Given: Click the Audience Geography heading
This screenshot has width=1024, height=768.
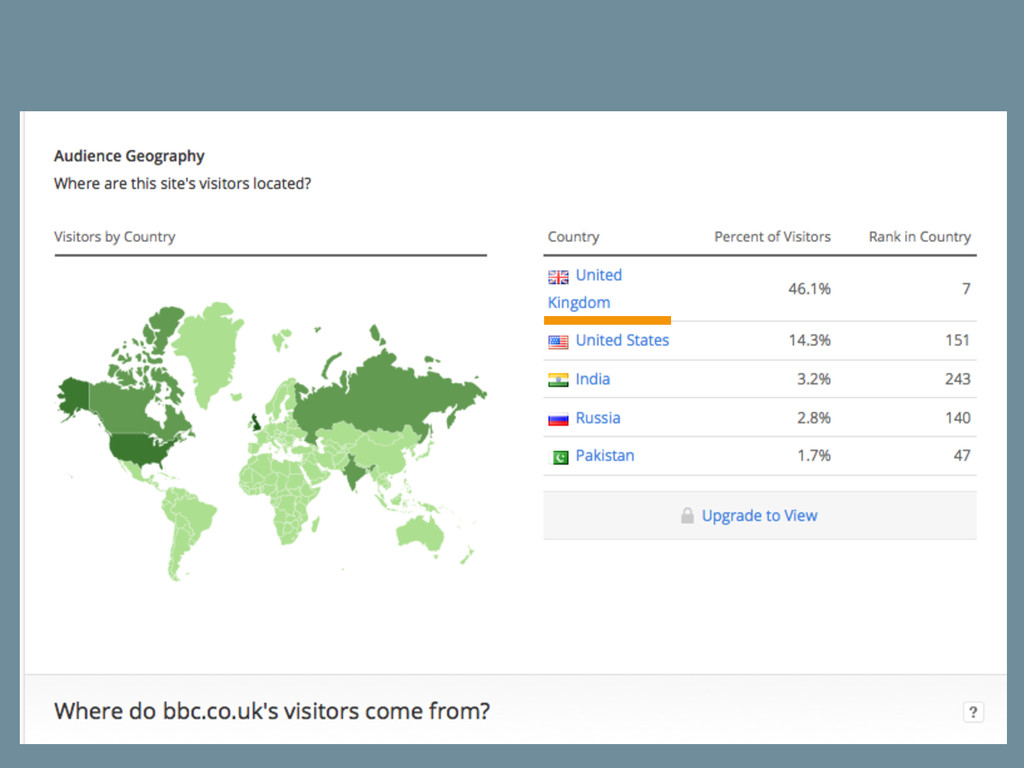Looking at the screenshot, I should 129,156.
